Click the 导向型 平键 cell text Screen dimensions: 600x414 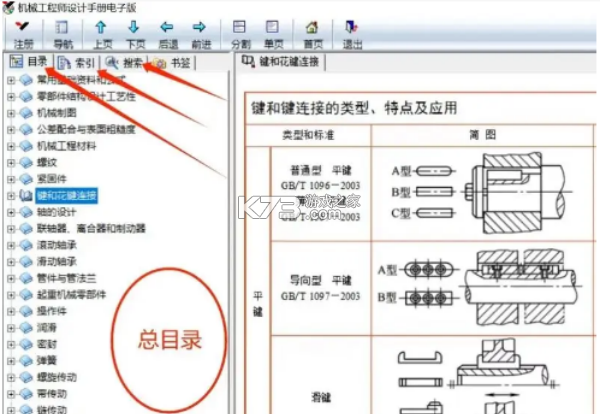tap(321, 280)
